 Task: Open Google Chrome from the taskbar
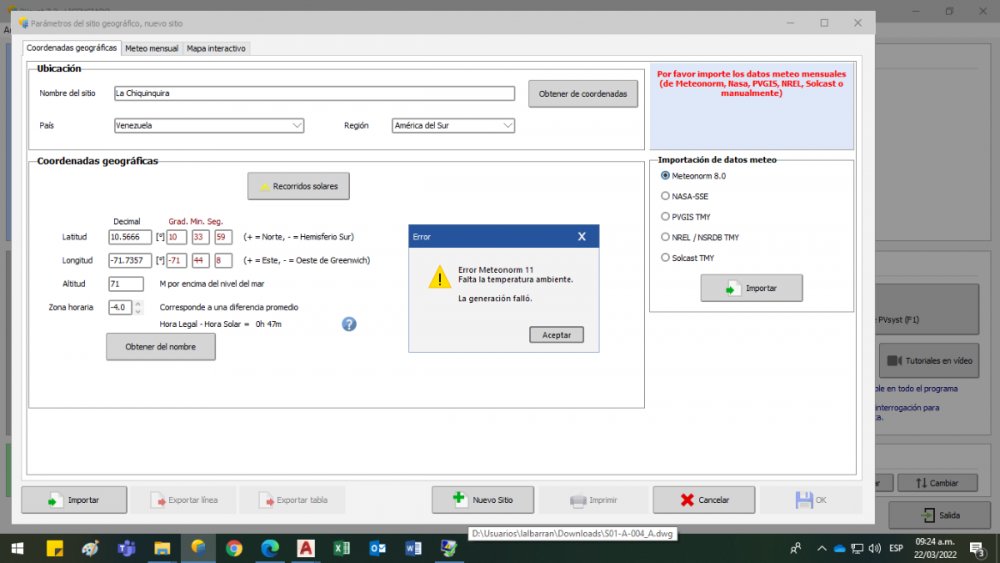coord(234,548)
